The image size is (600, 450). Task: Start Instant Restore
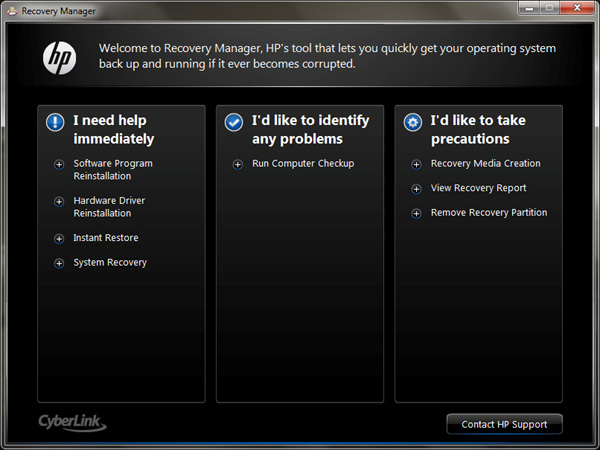[x=106, y=238]
